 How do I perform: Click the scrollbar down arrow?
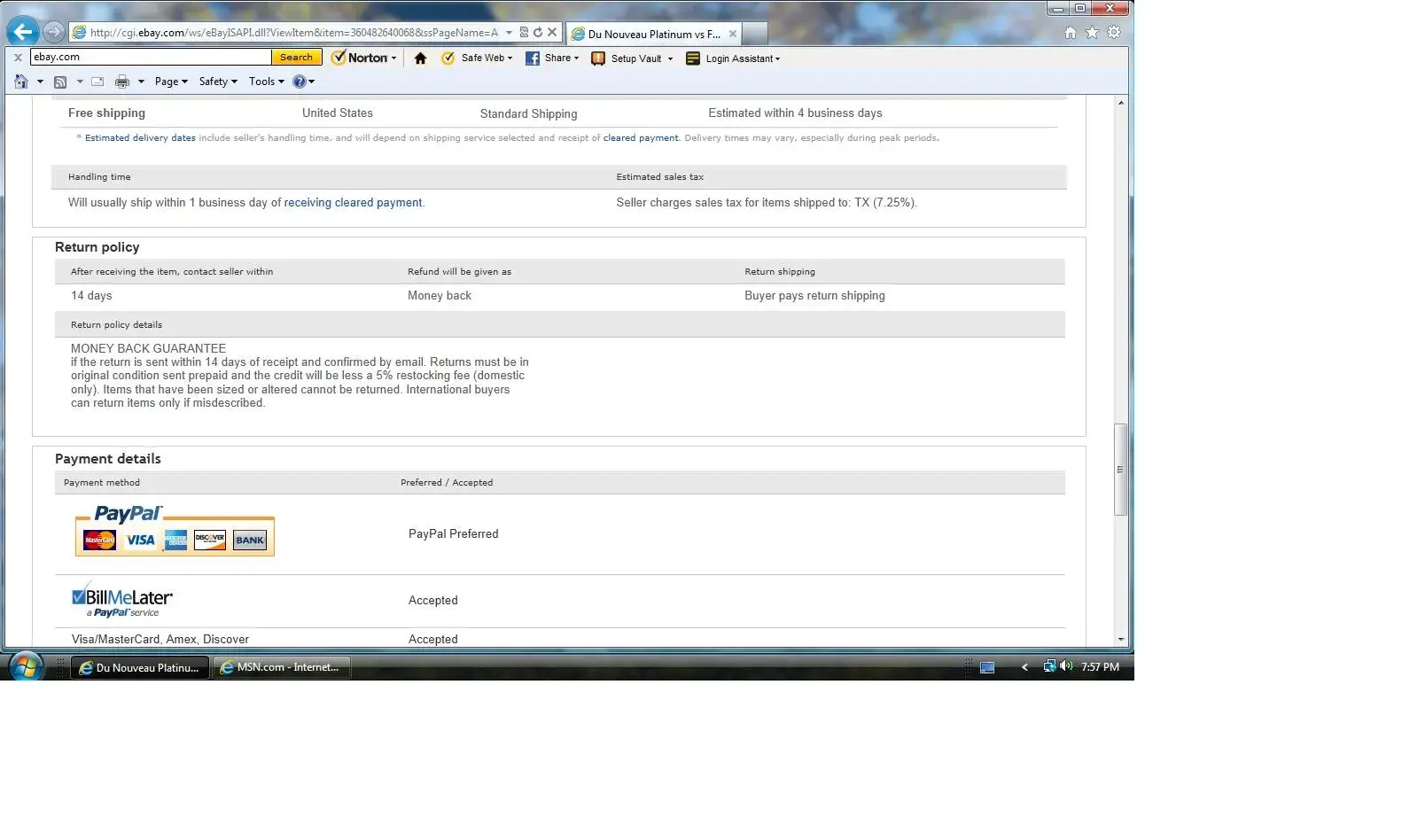1121,640
